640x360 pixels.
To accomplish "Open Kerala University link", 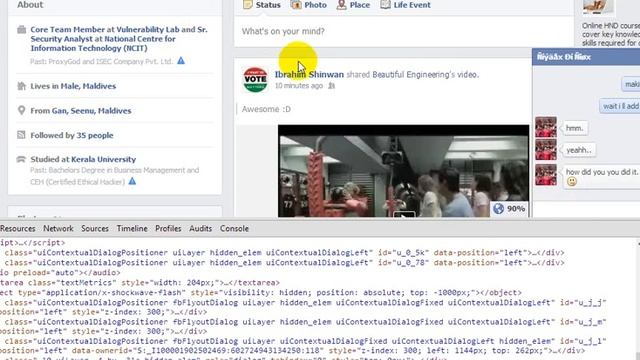I will coord(104,159).
